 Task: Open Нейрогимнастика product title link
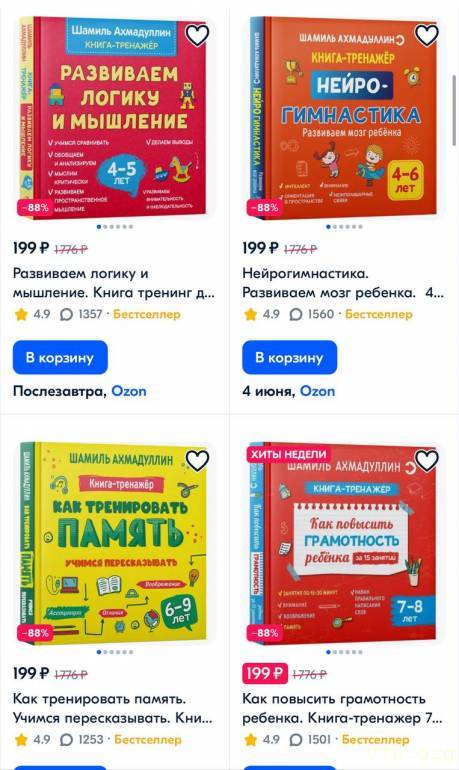pos(343,283)
